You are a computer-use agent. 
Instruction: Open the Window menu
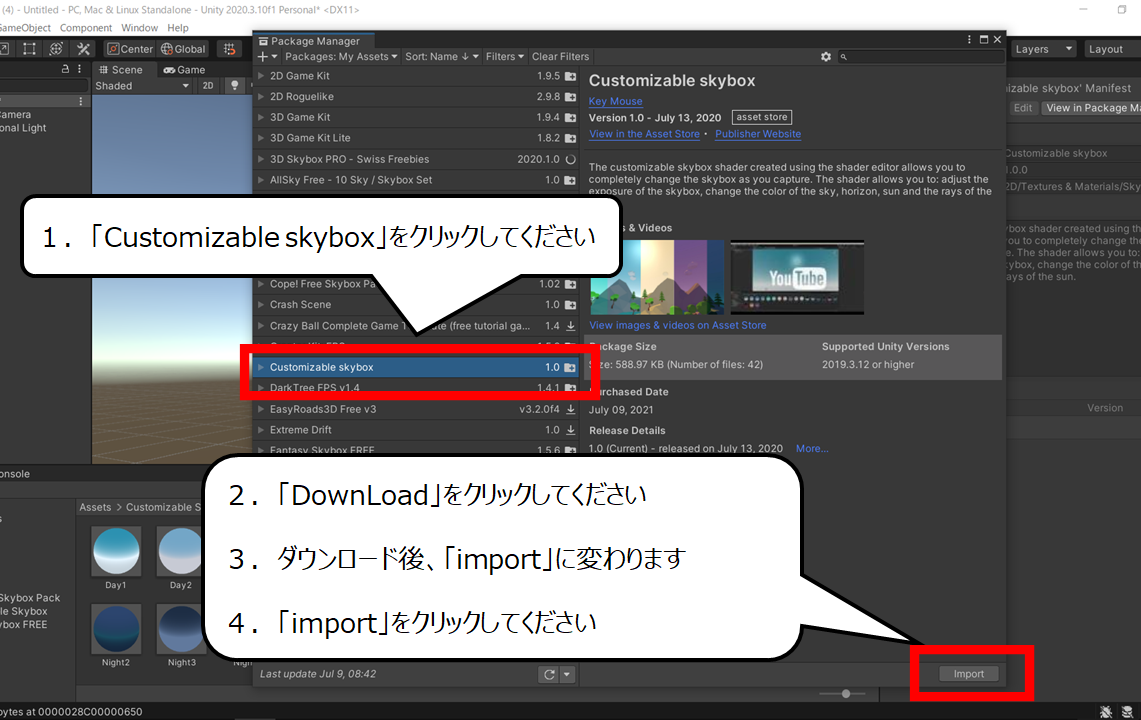pos(139,28)
